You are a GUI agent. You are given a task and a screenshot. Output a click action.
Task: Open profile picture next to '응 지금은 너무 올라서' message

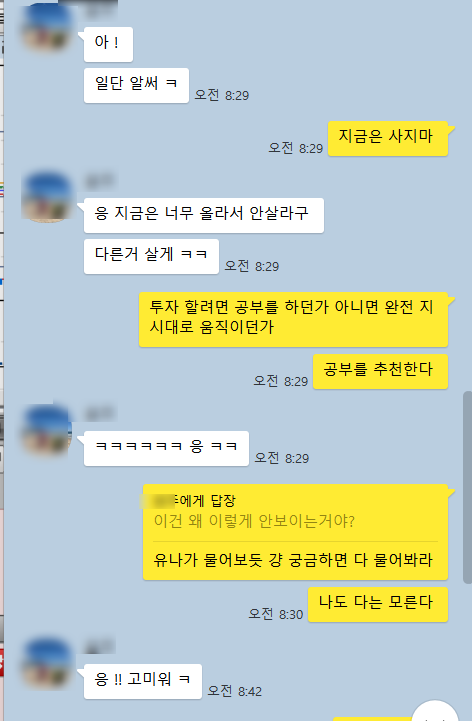[47, 197]
